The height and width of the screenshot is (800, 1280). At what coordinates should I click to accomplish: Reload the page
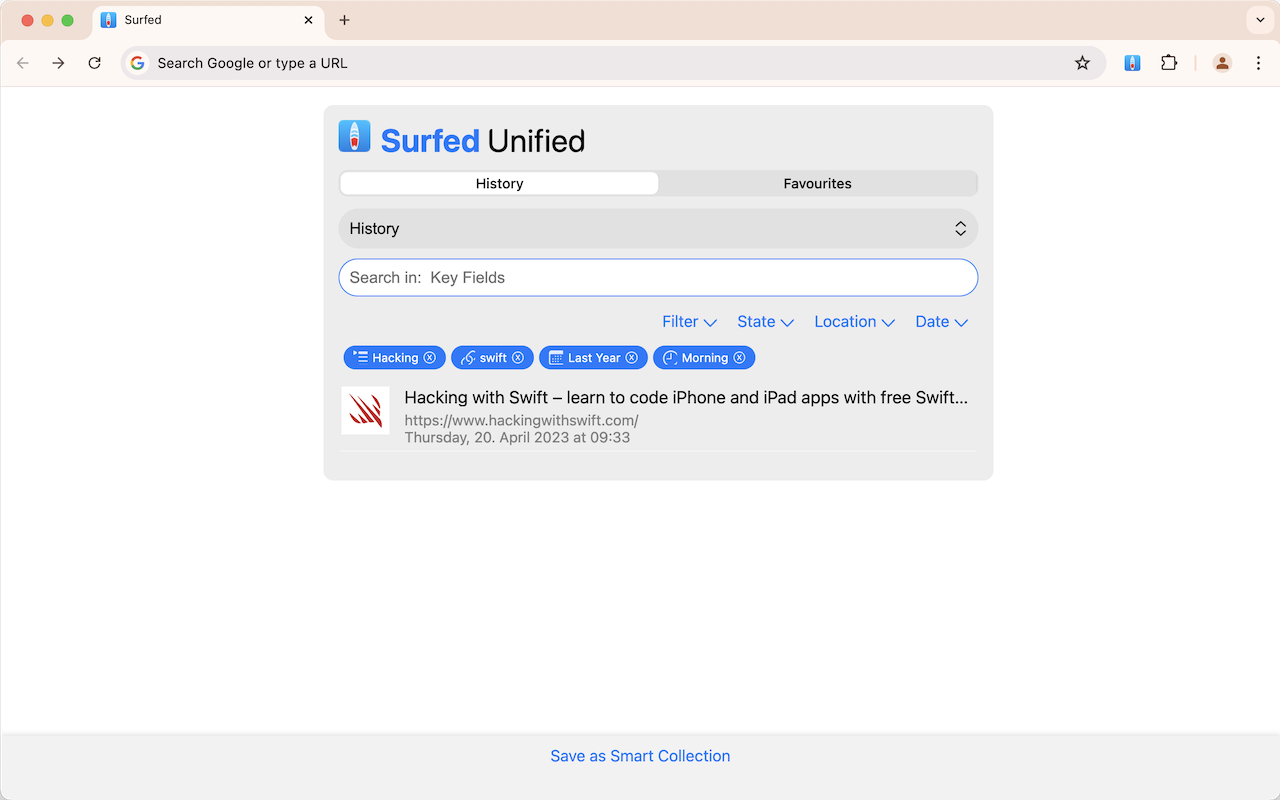pos(94,63)
